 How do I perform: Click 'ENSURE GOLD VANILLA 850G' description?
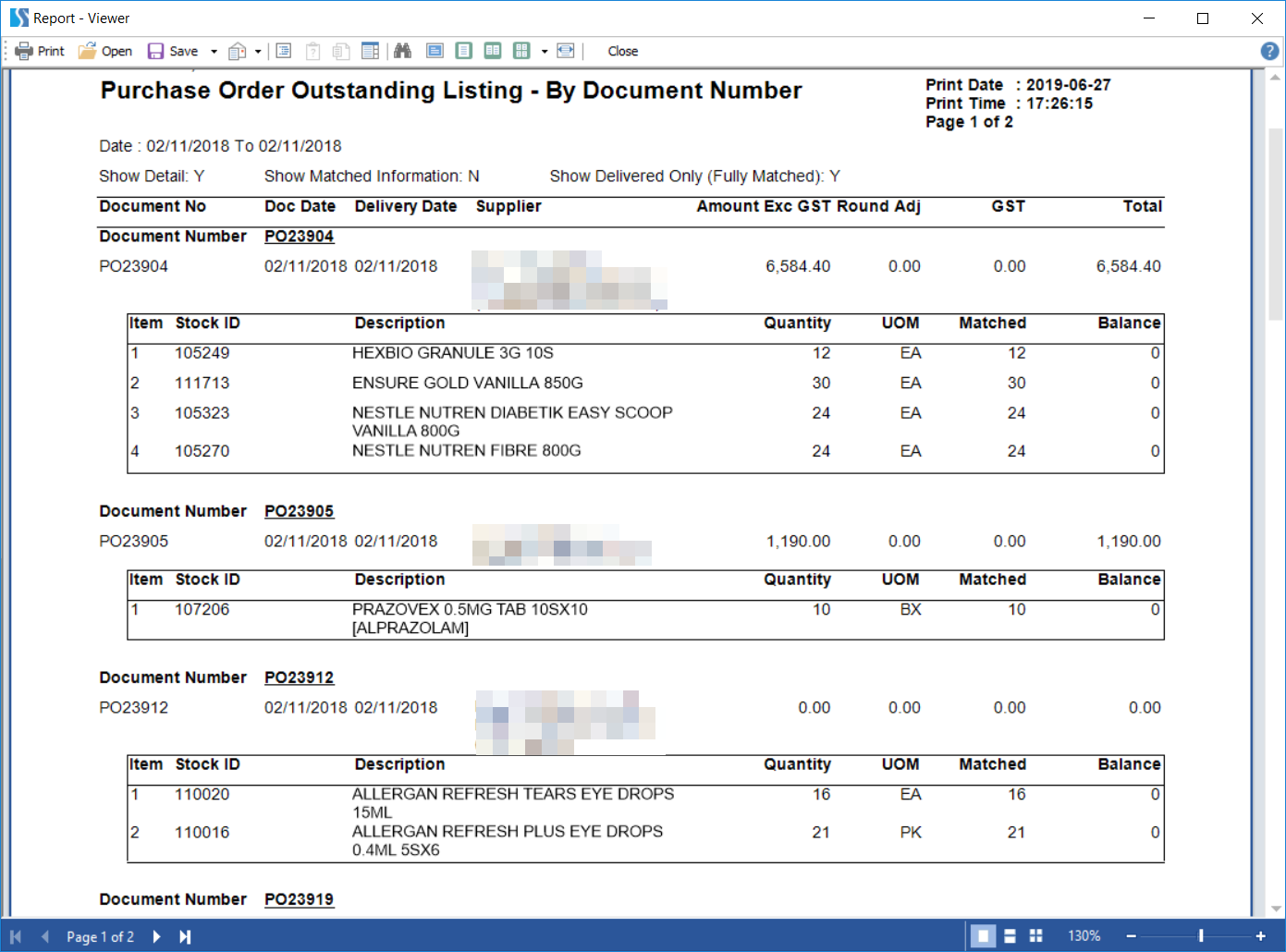click(468, 383)
